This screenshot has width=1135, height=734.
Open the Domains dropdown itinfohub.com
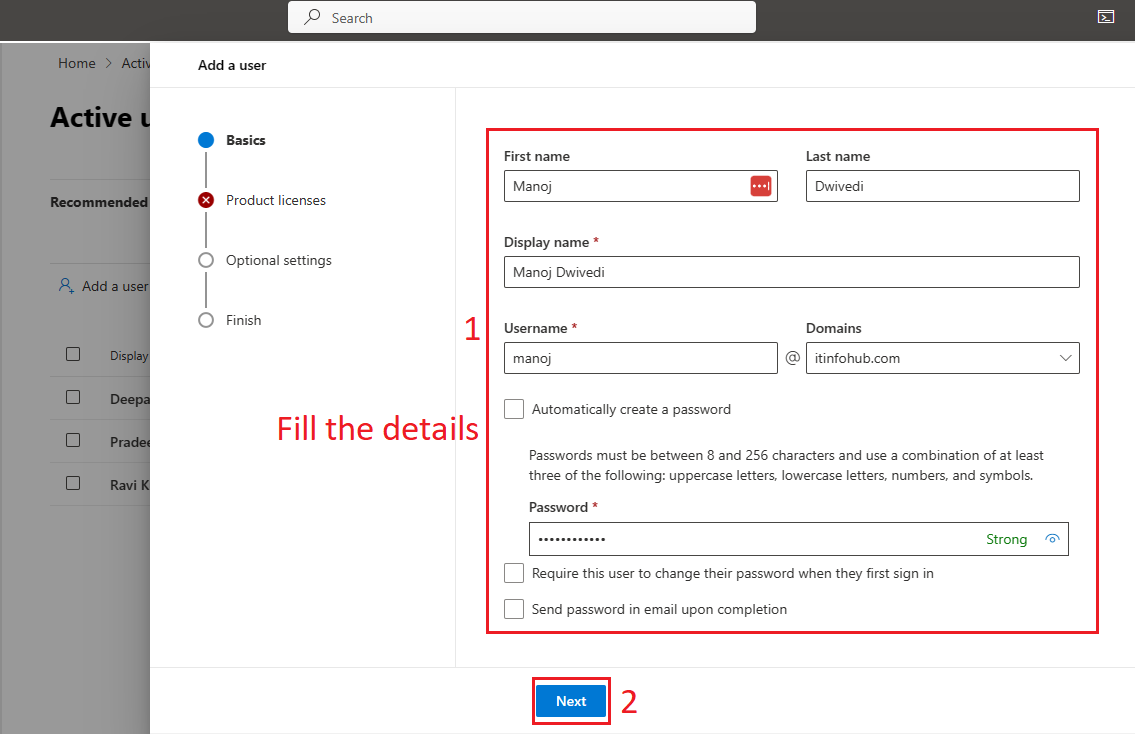942,358
